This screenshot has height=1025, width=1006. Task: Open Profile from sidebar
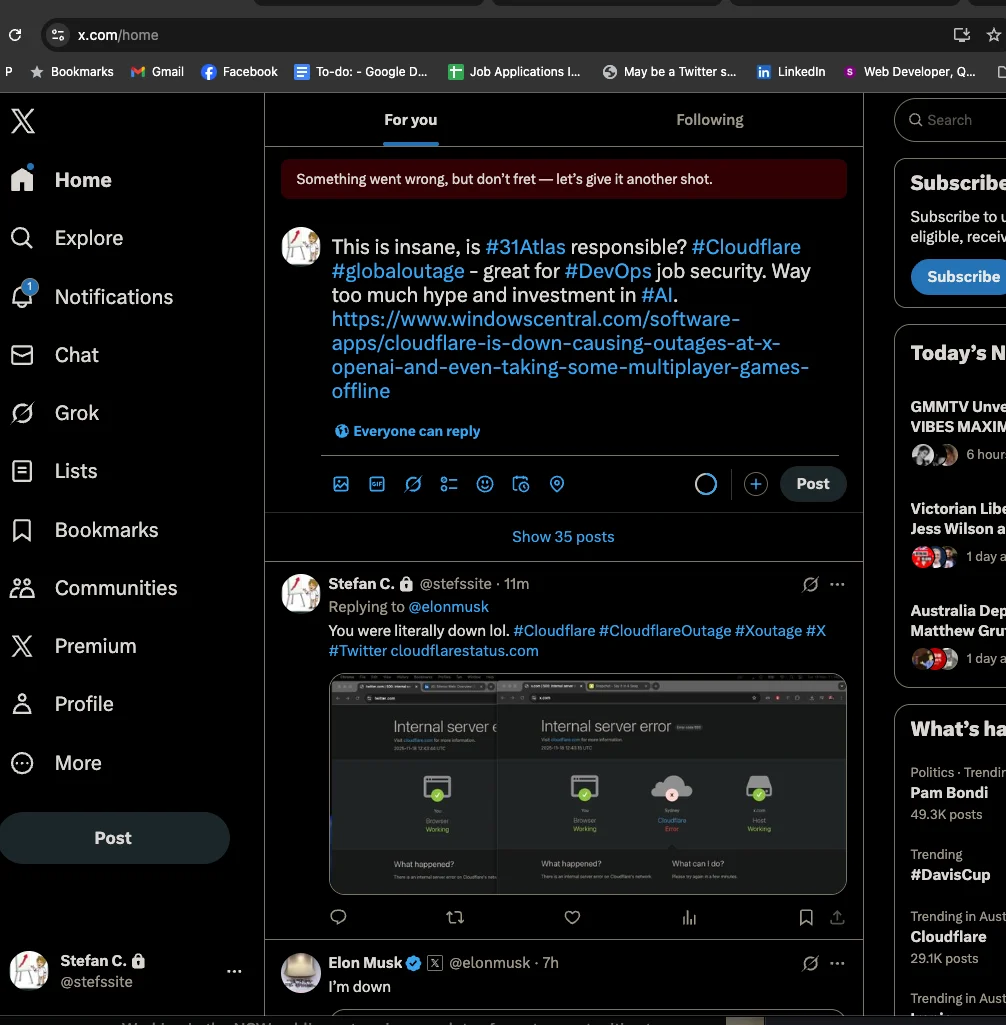click(61, 704)
